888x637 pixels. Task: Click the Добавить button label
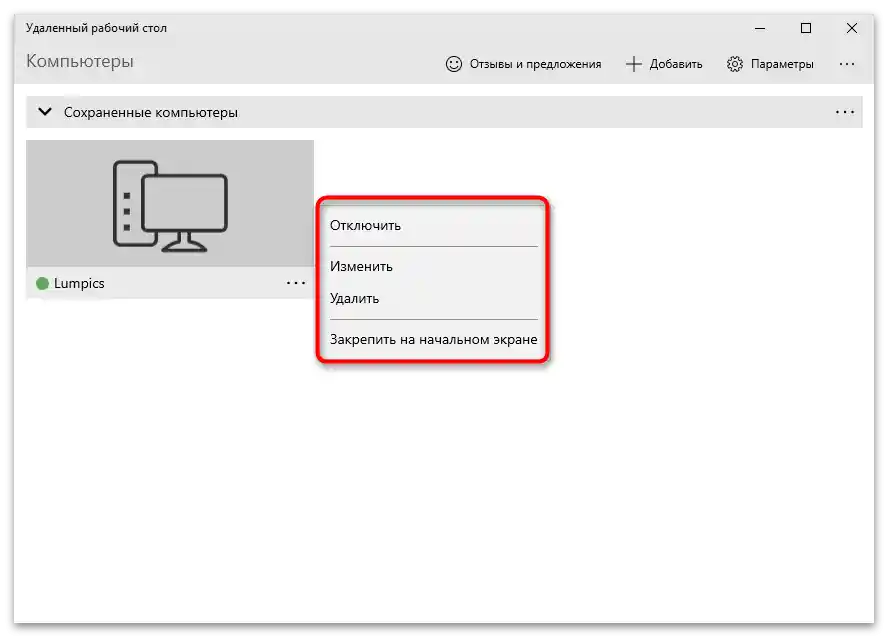[676, 64]
